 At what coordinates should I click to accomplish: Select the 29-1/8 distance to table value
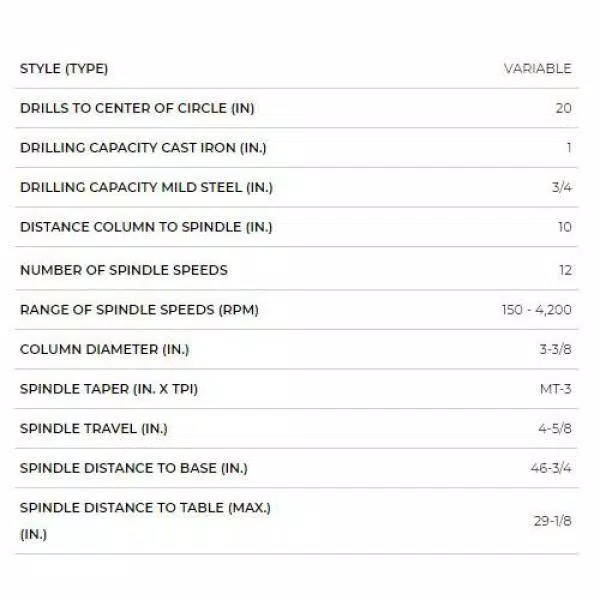tap(551, 521)
